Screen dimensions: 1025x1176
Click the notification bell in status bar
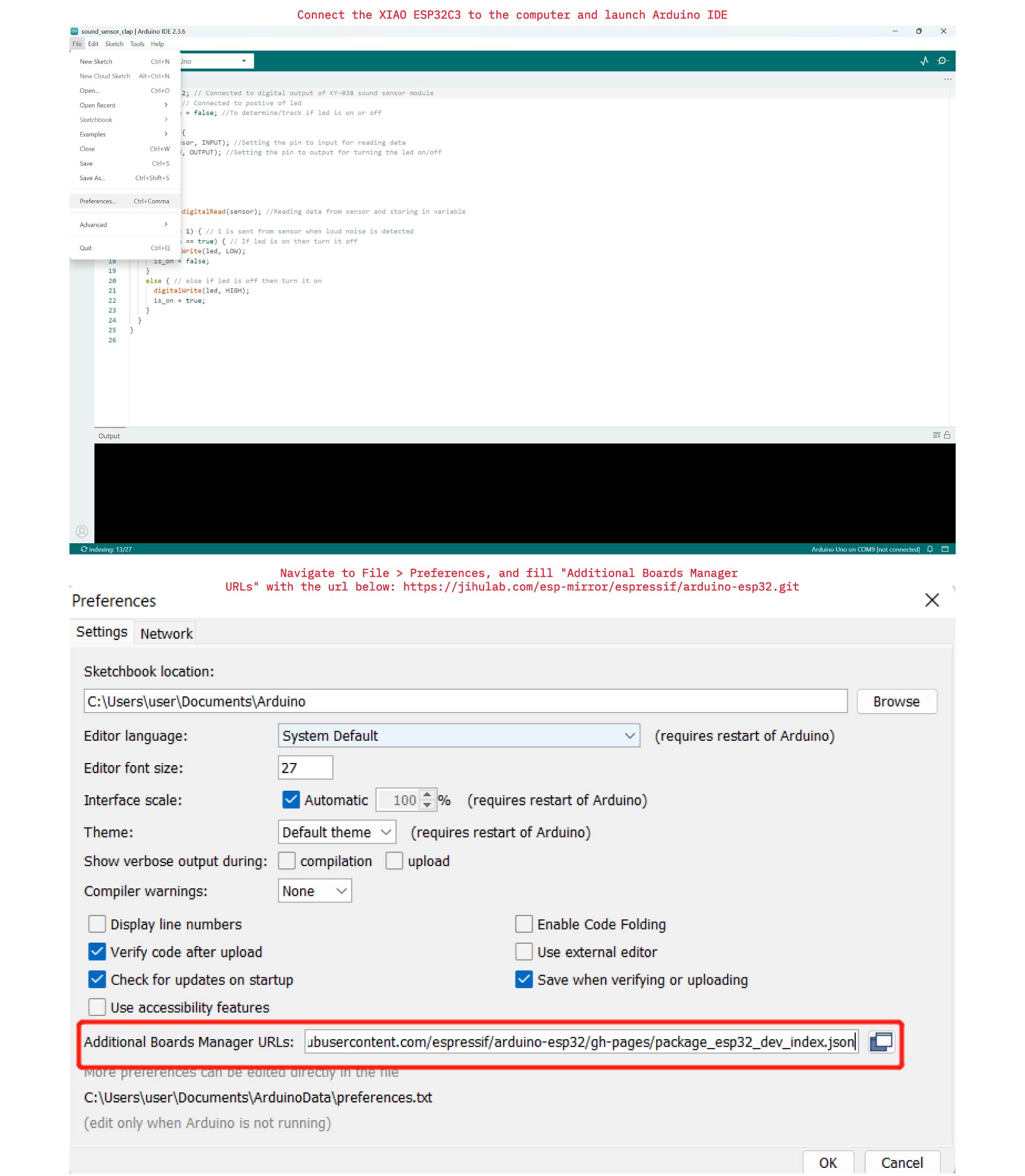[x=930, y=549]
